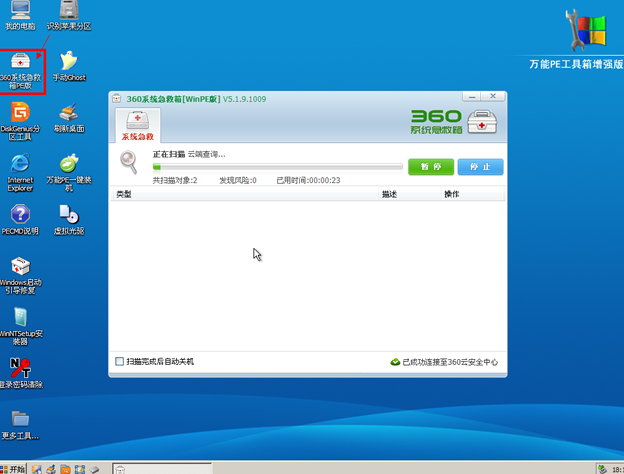Click the brush quick launch icon on the taskbar
This screenshot has width=624, height=474.
click(51, 469)
